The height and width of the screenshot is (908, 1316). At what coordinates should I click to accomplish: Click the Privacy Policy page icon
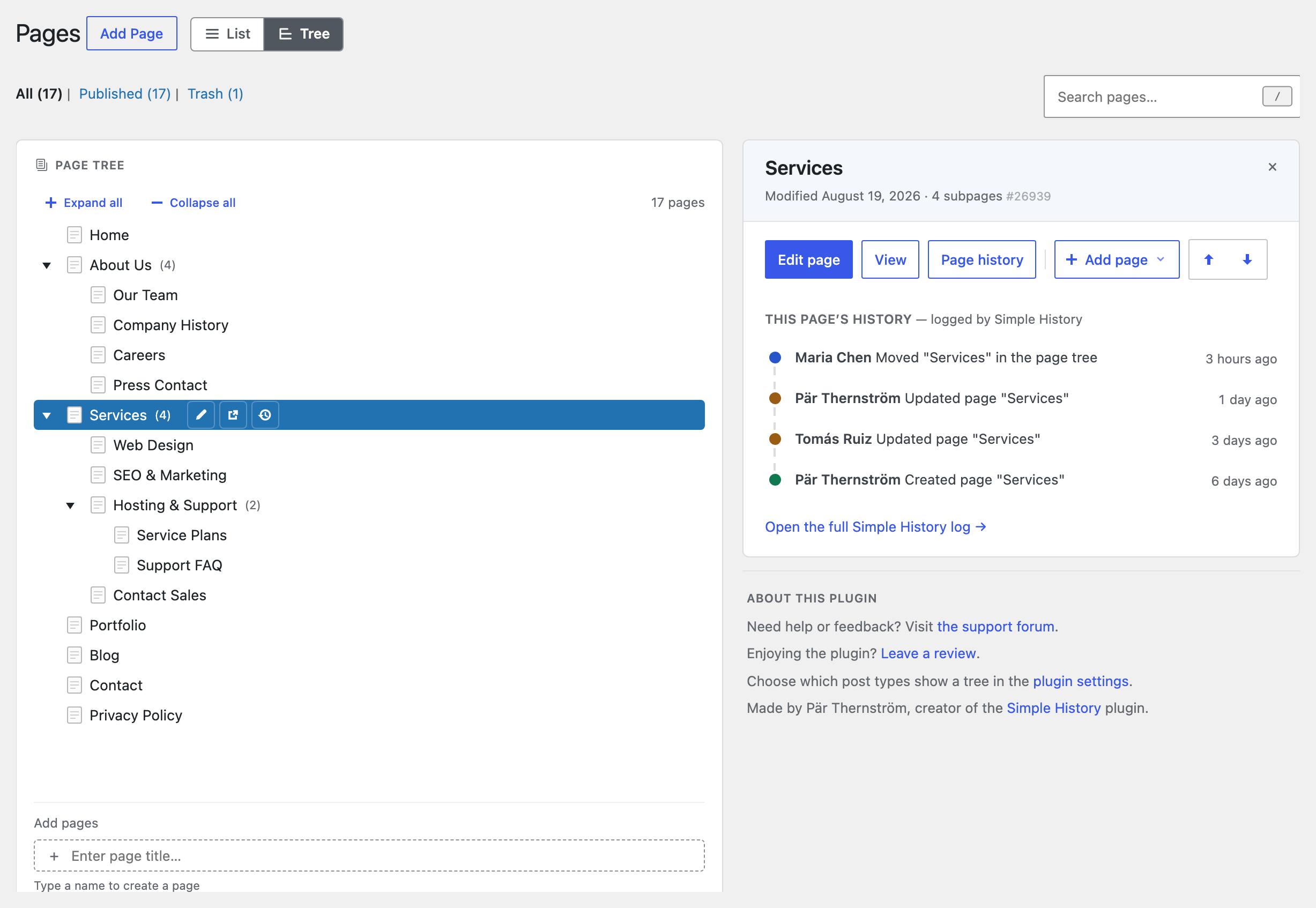click(75, 715)
